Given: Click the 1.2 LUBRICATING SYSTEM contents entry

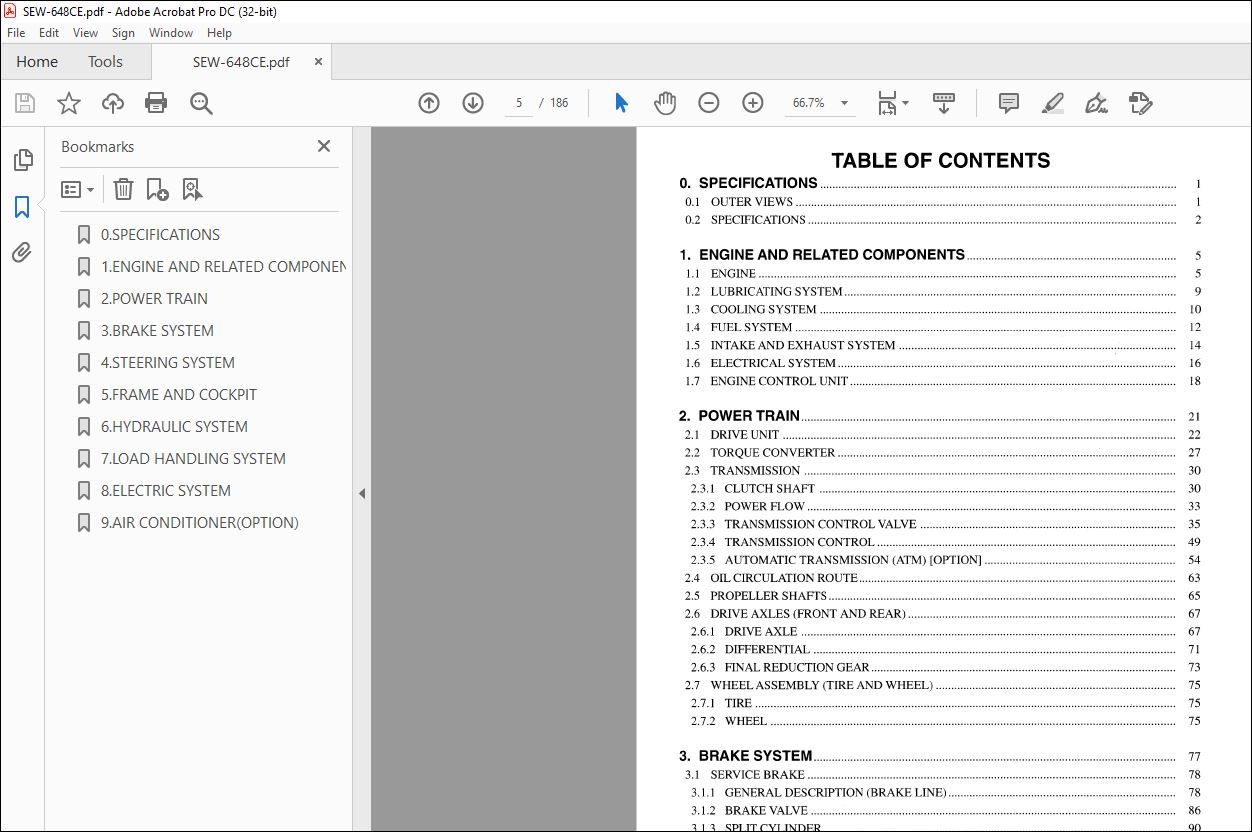Looking at the screenshot, I should [x=942, y=292].
